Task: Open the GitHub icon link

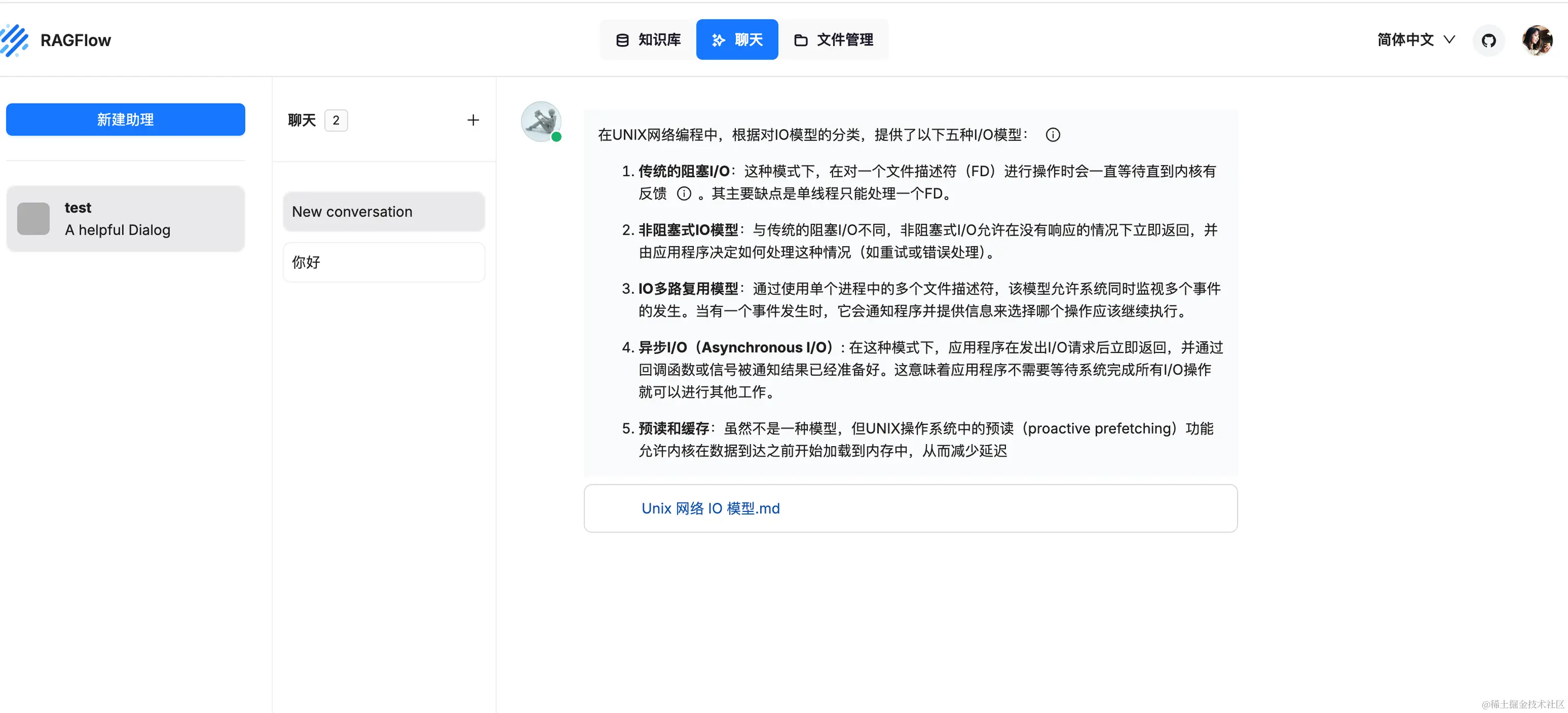Action: [1488, 40]
